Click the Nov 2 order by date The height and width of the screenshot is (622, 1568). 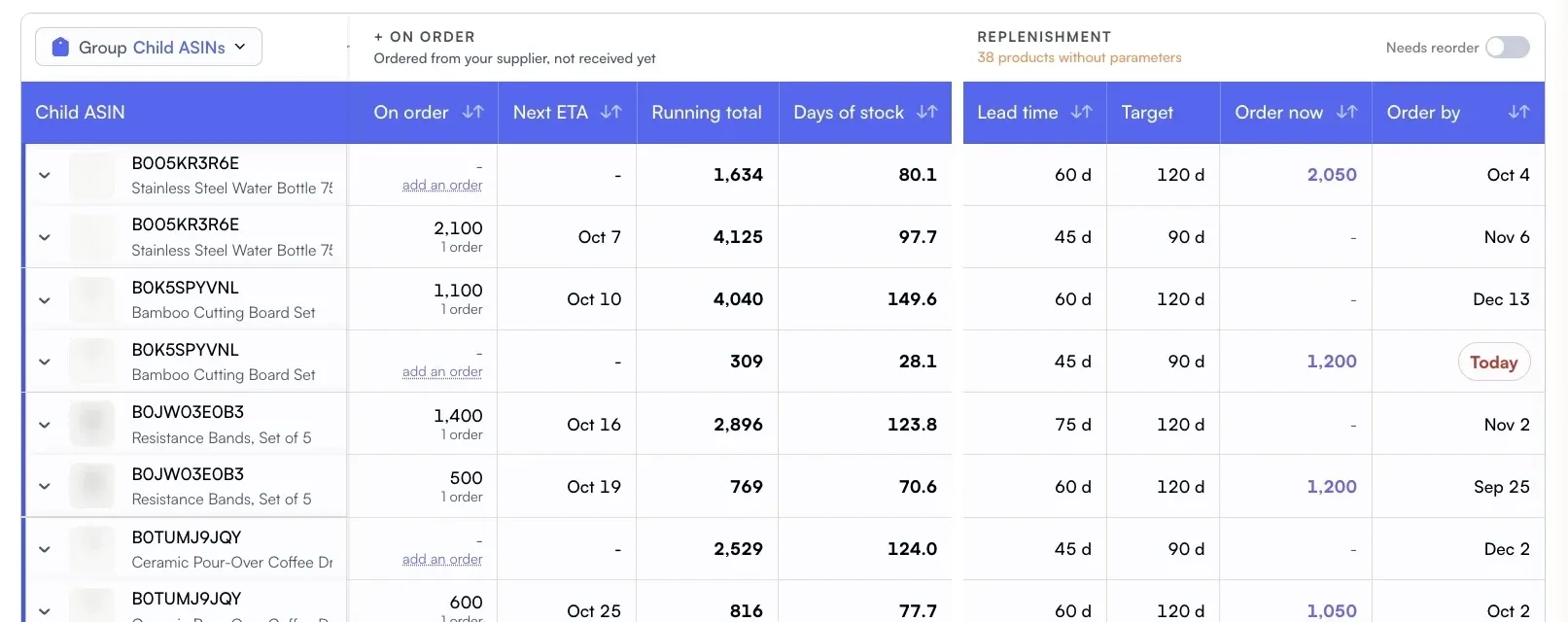pyautogui.click(x=1507, y=425)
